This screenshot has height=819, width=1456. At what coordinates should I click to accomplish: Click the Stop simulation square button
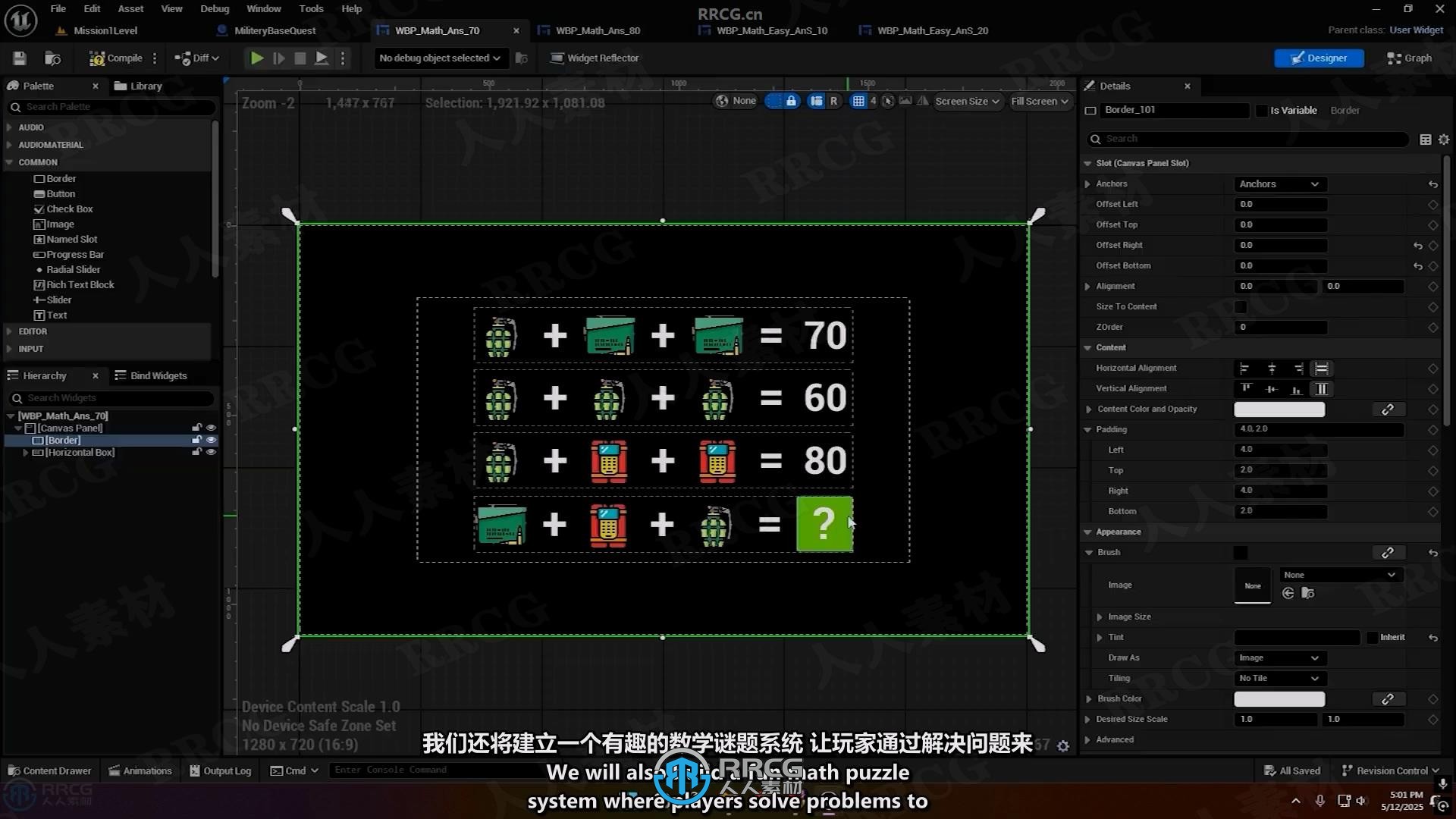(300, 58)
